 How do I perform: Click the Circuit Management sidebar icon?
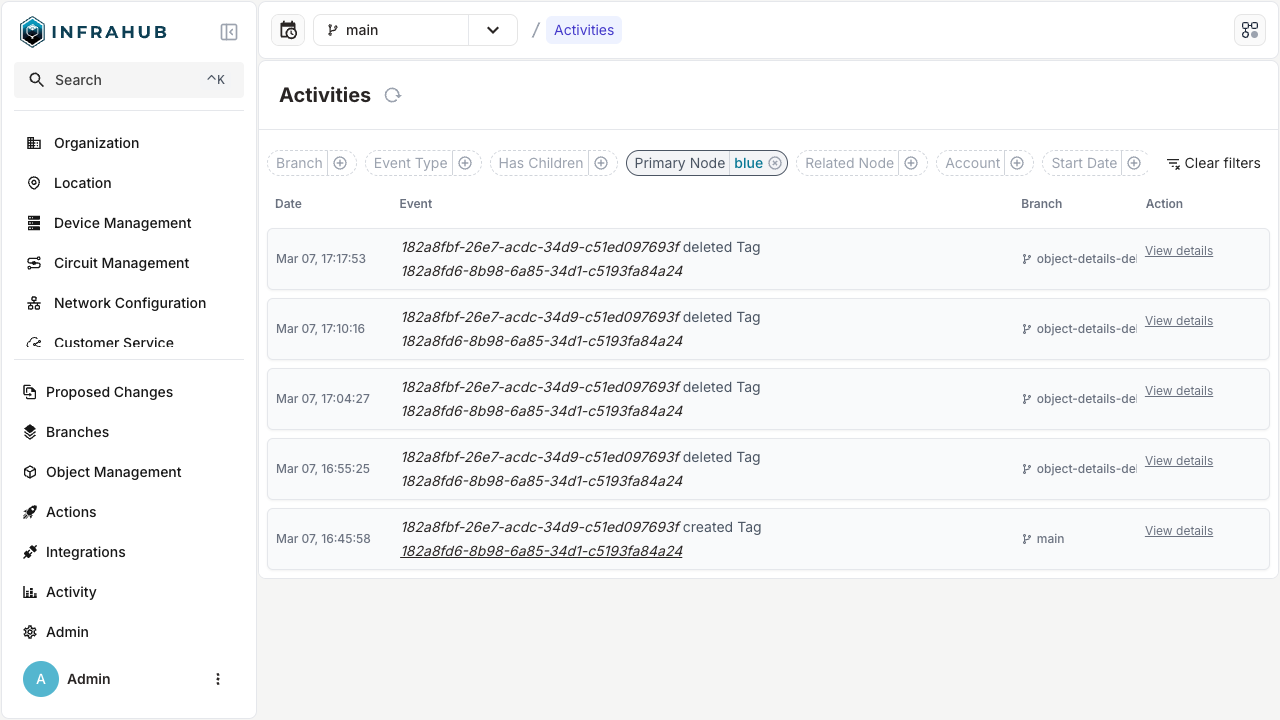coord(33,263)
